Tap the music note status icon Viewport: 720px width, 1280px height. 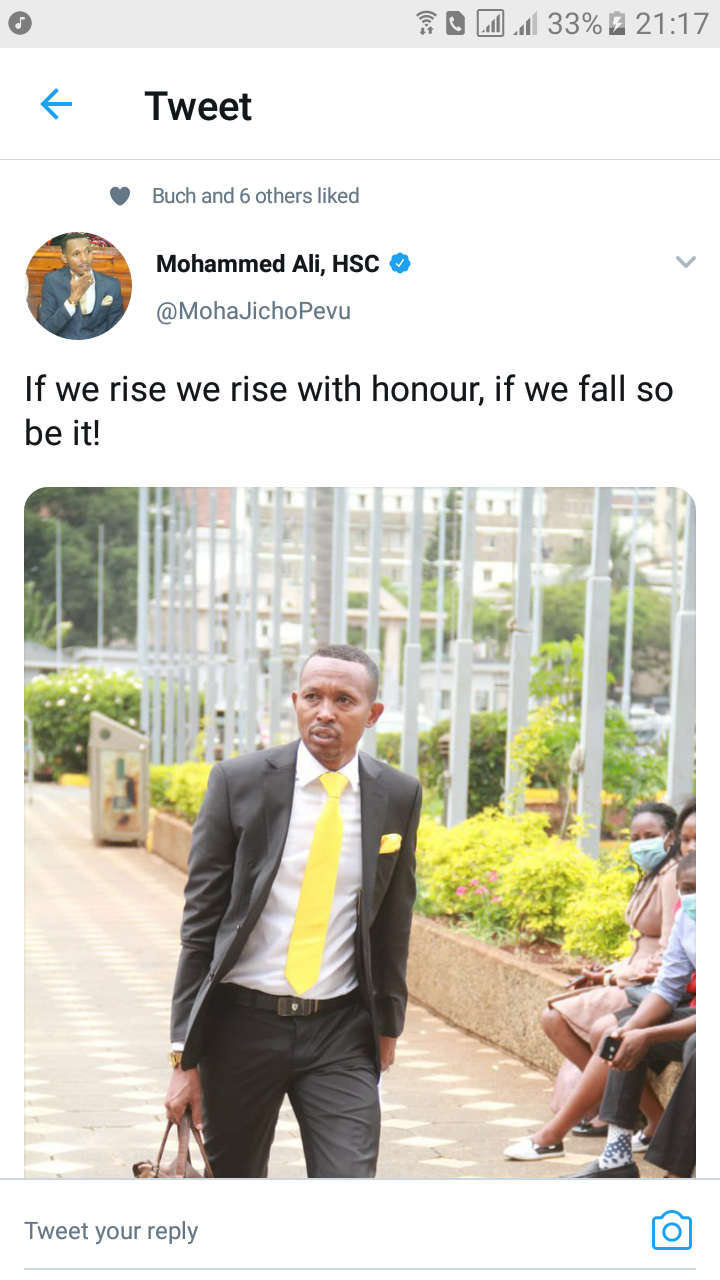tap(19, 23)
